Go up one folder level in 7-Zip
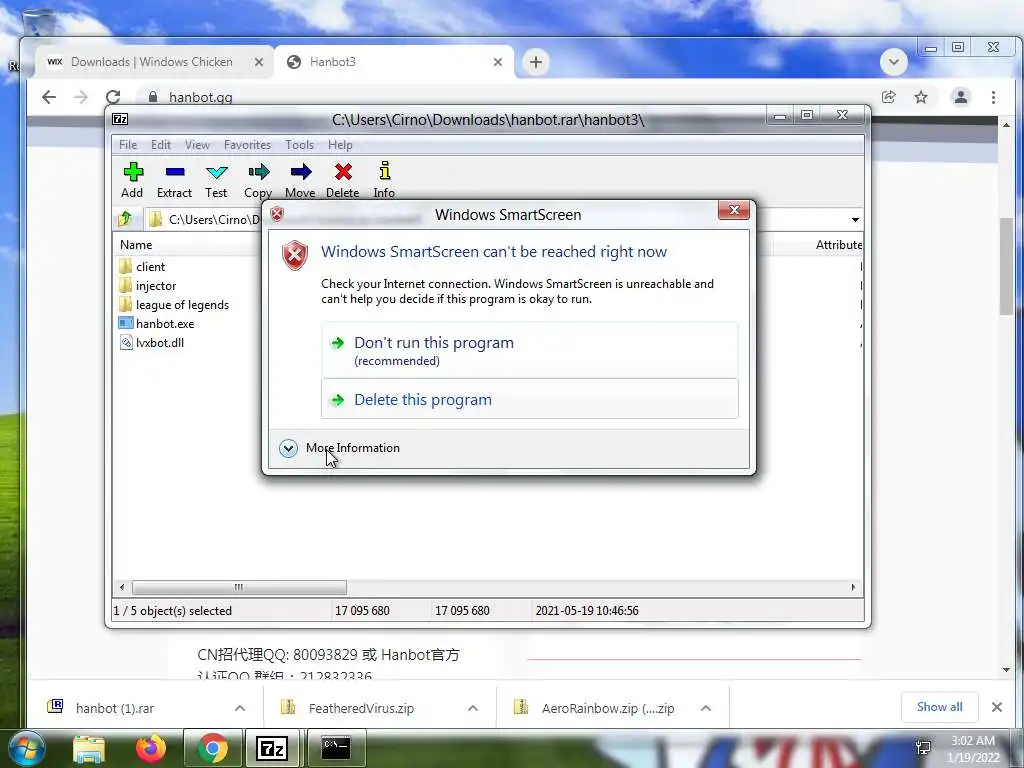1024x768 pixels. [125, 219]
